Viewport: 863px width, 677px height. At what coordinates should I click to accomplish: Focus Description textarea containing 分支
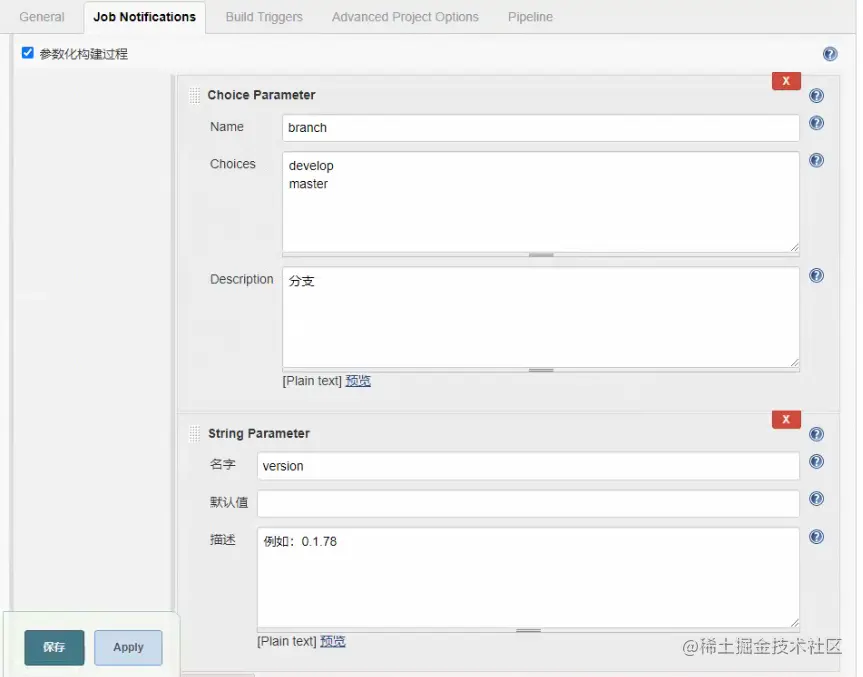[540, 317]
